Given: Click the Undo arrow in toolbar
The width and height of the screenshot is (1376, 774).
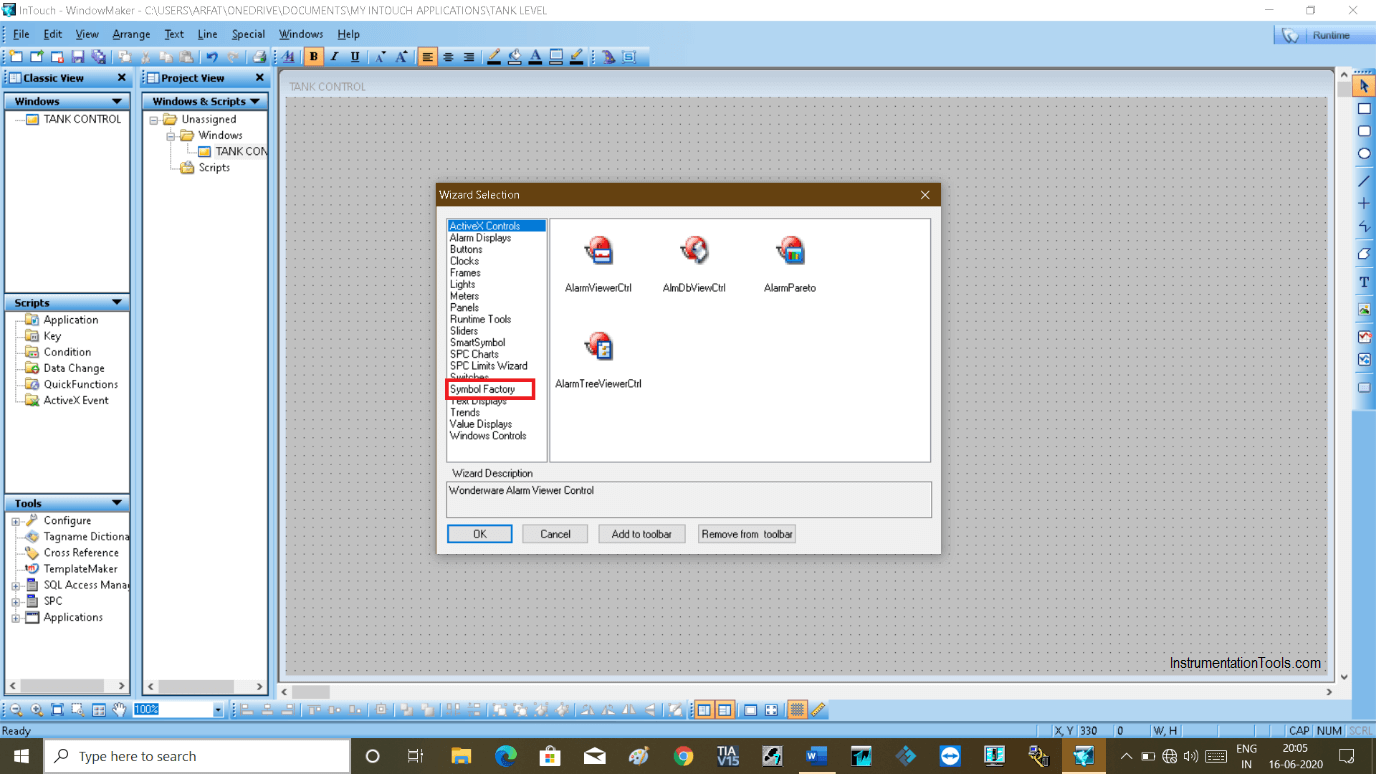Looking at the screenshot, I should pyautogui.click(x=212, y=57).
